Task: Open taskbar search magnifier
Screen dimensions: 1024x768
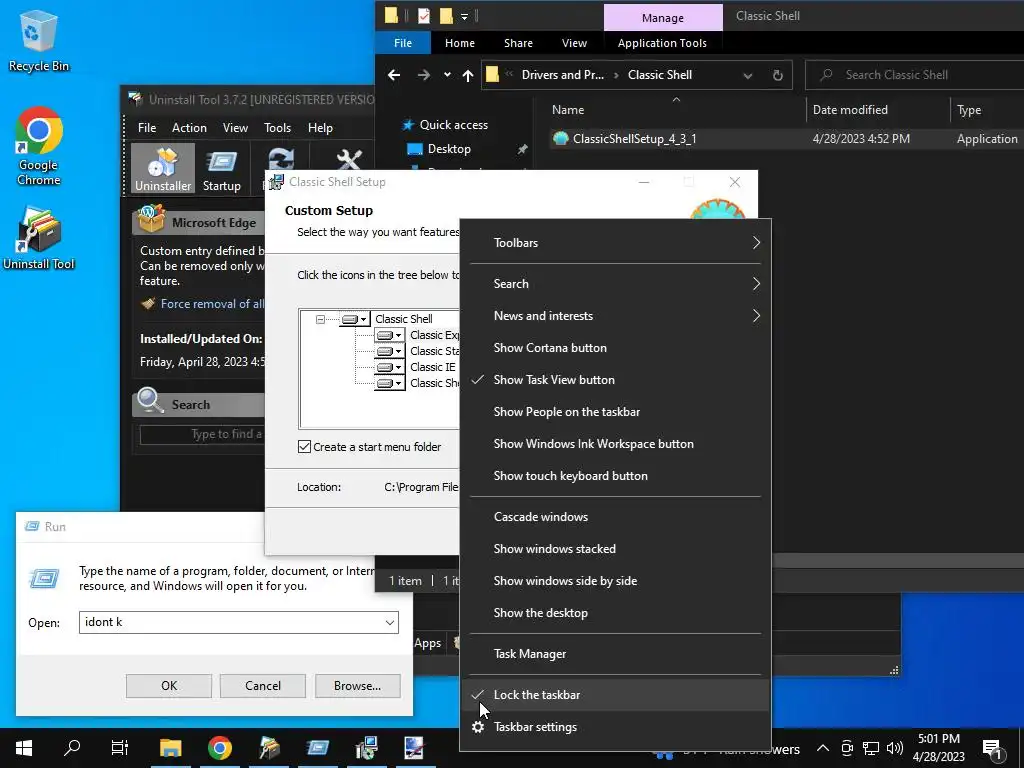Action: click(72, 748)
